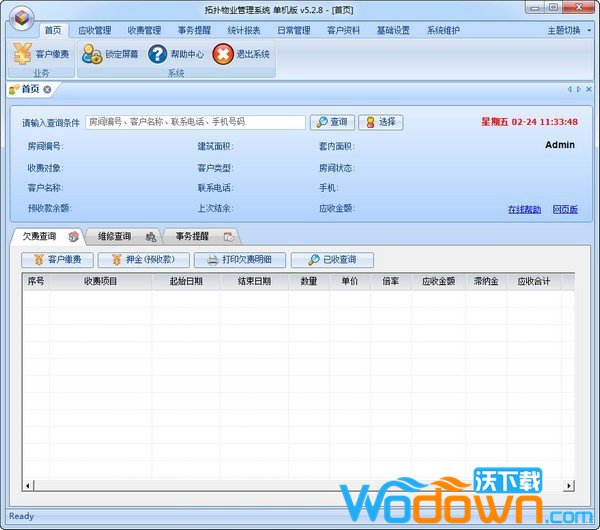Open the 日常管理 ribbon tab
The height and width of the screenshot is (530, 600).
coord(293,30)
